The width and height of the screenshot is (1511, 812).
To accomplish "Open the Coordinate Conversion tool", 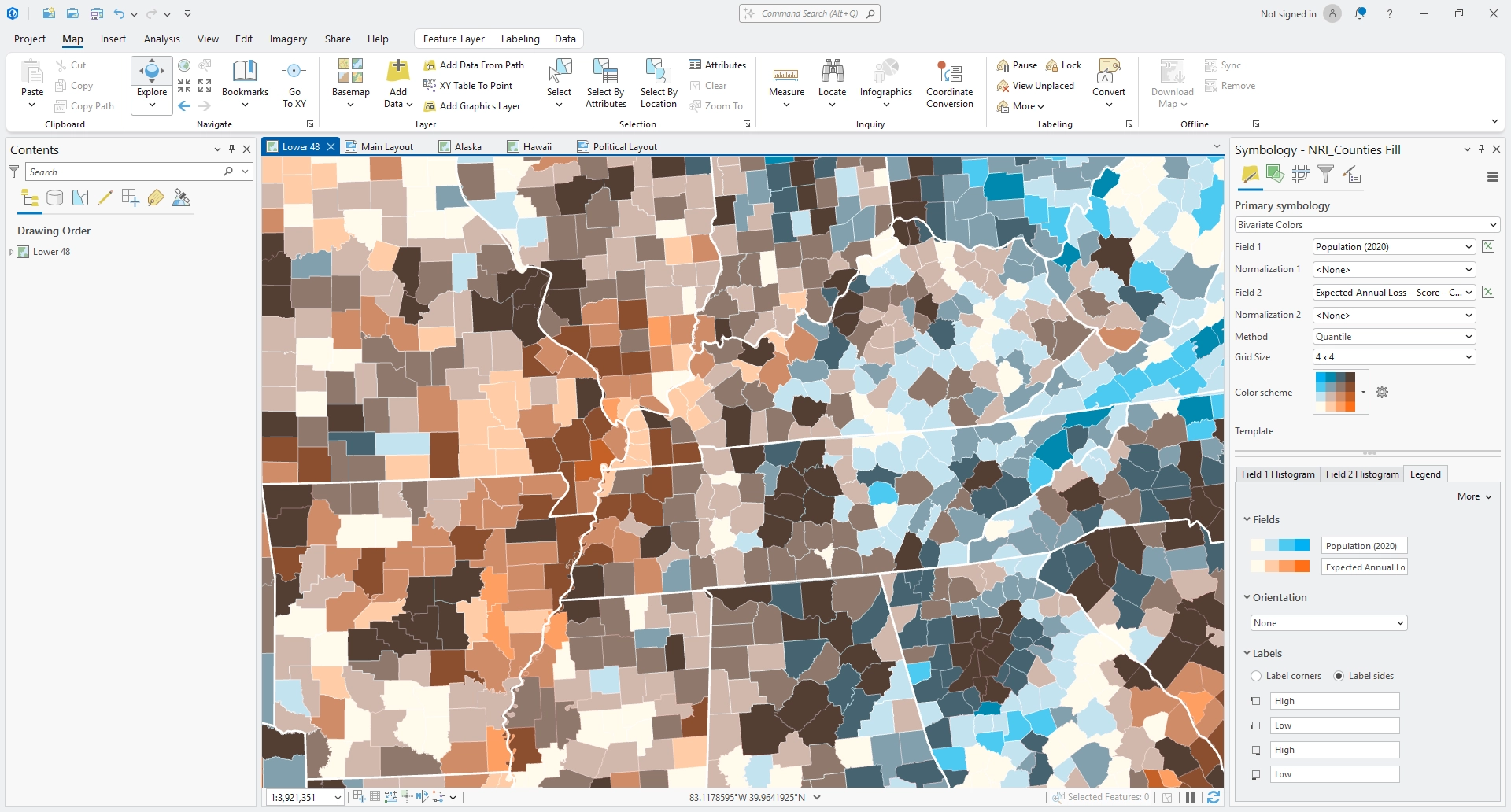I will [x=949, y=83].
